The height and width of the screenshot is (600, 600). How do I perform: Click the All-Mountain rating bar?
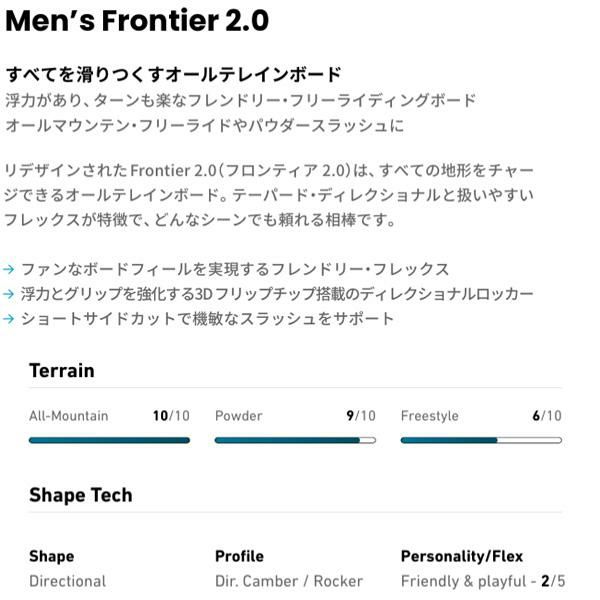tap(109, 440)
